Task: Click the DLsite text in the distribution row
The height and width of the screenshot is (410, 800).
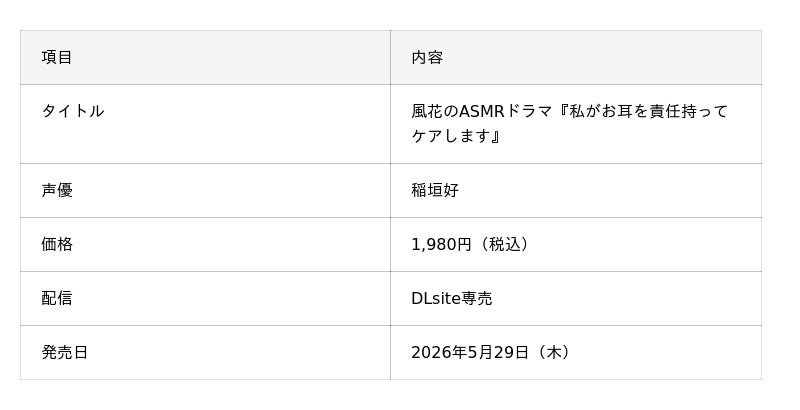Action: (x=436, y=298)
